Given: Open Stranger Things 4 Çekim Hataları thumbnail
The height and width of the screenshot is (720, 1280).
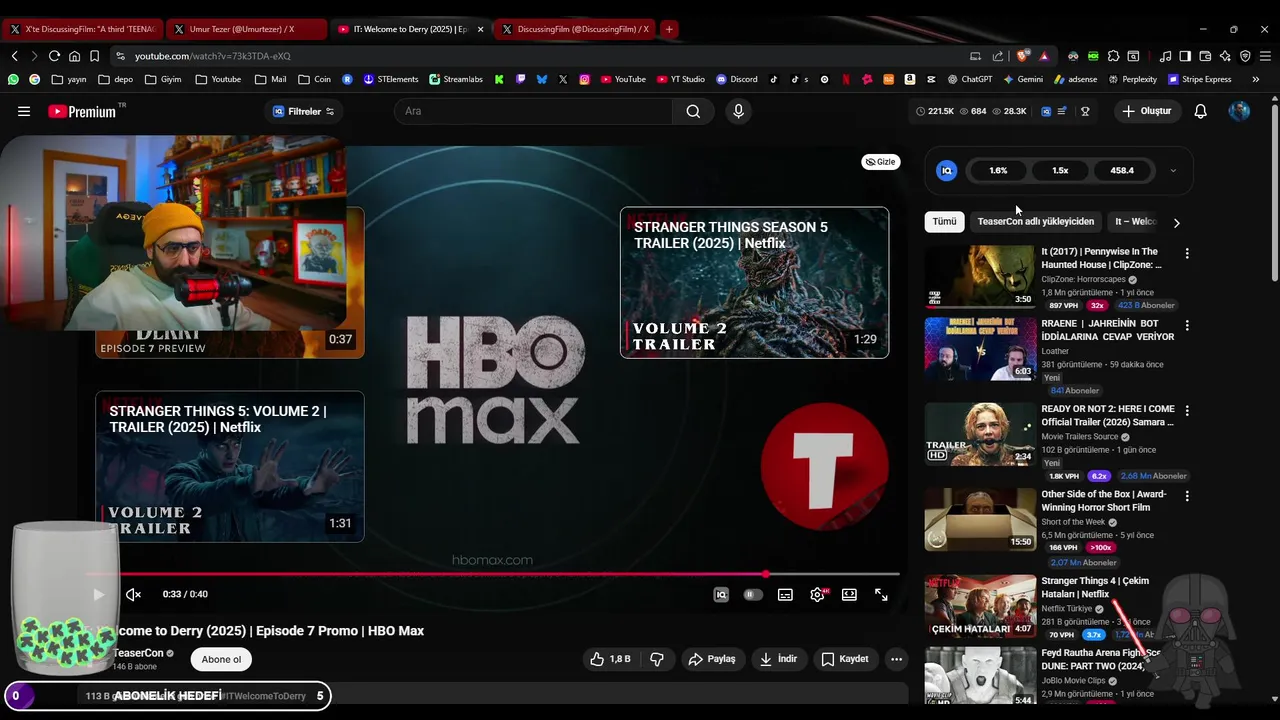Looking at the screenshot, I should click(x=980, y=606).
